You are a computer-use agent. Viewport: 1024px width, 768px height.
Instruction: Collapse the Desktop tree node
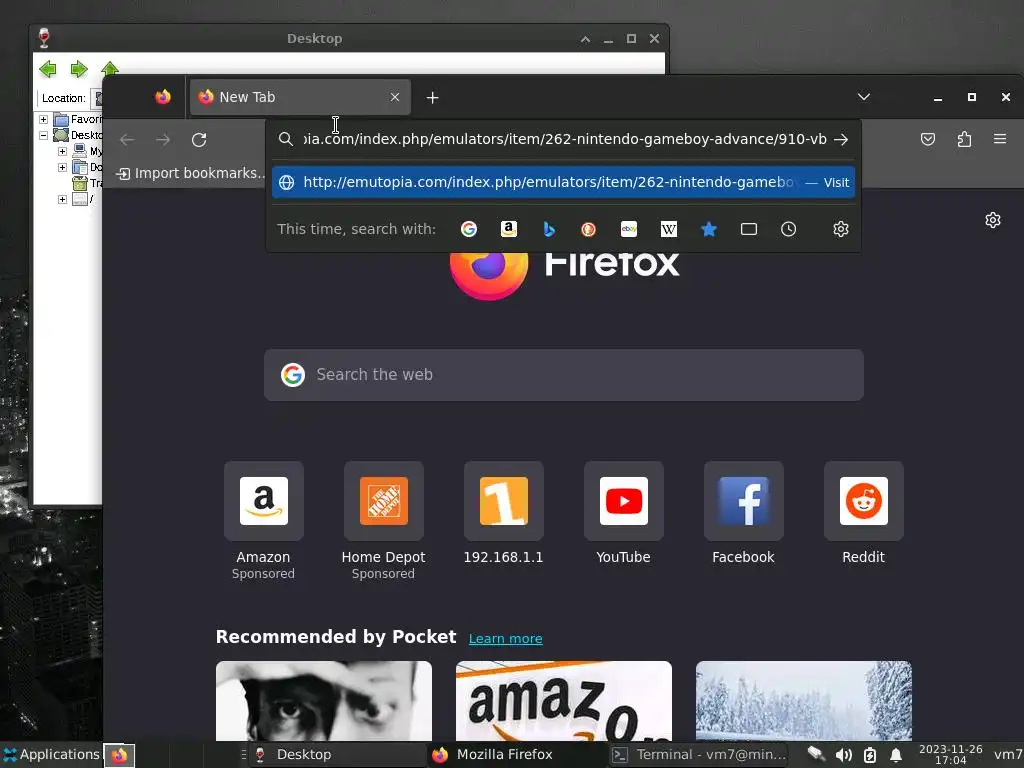43,135
